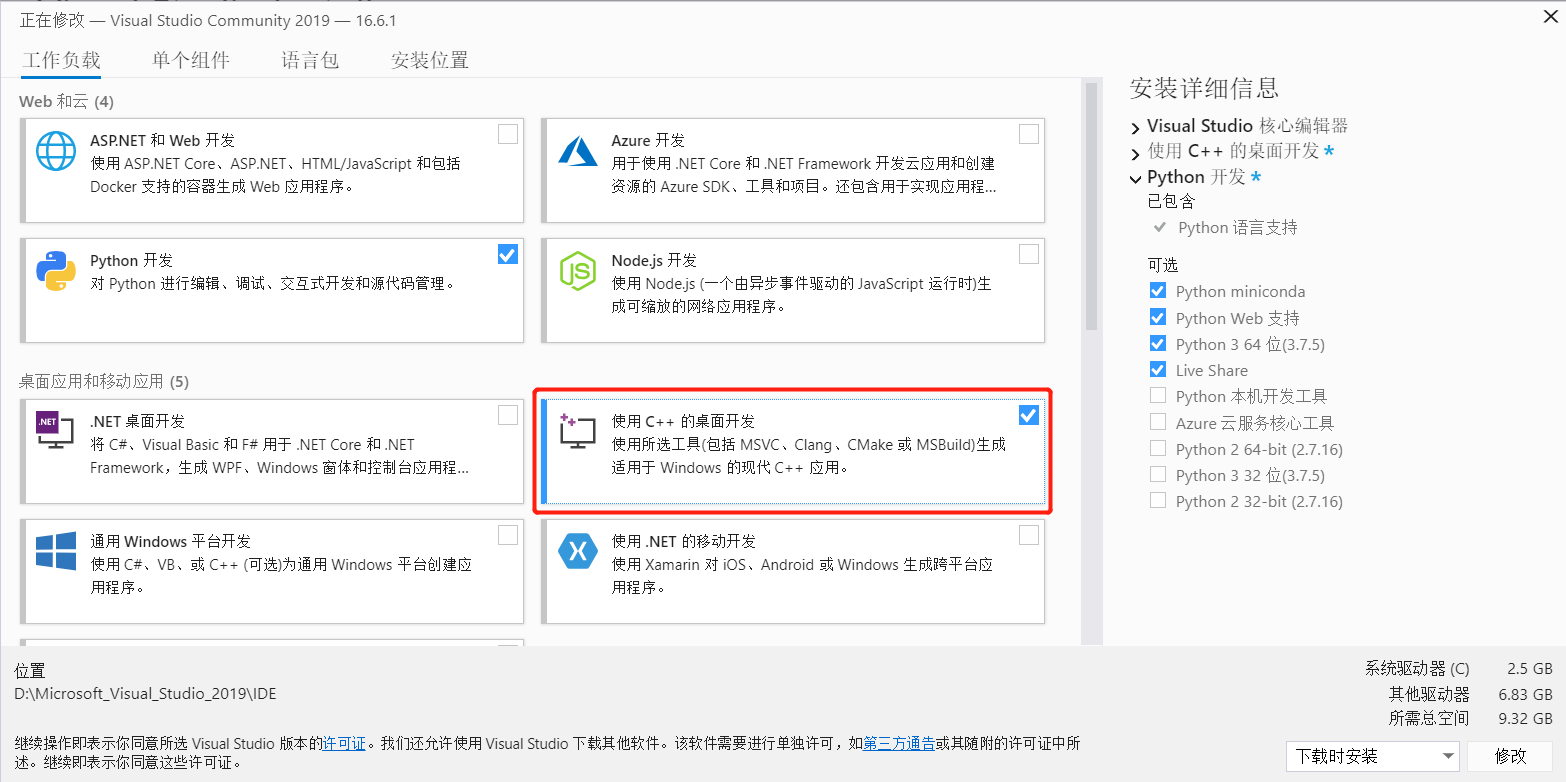Select the '其他驱动器' size entry

pos(1429,694)
